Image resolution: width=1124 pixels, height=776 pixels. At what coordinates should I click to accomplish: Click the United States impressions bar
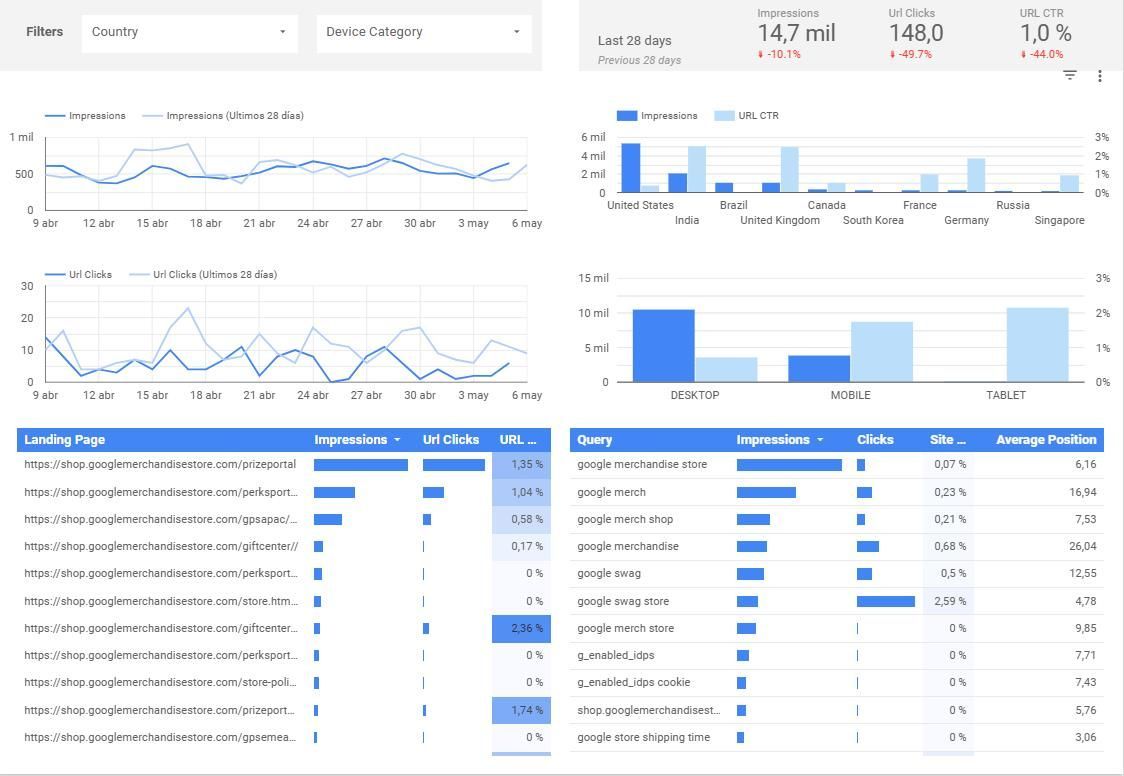(630, 168)
